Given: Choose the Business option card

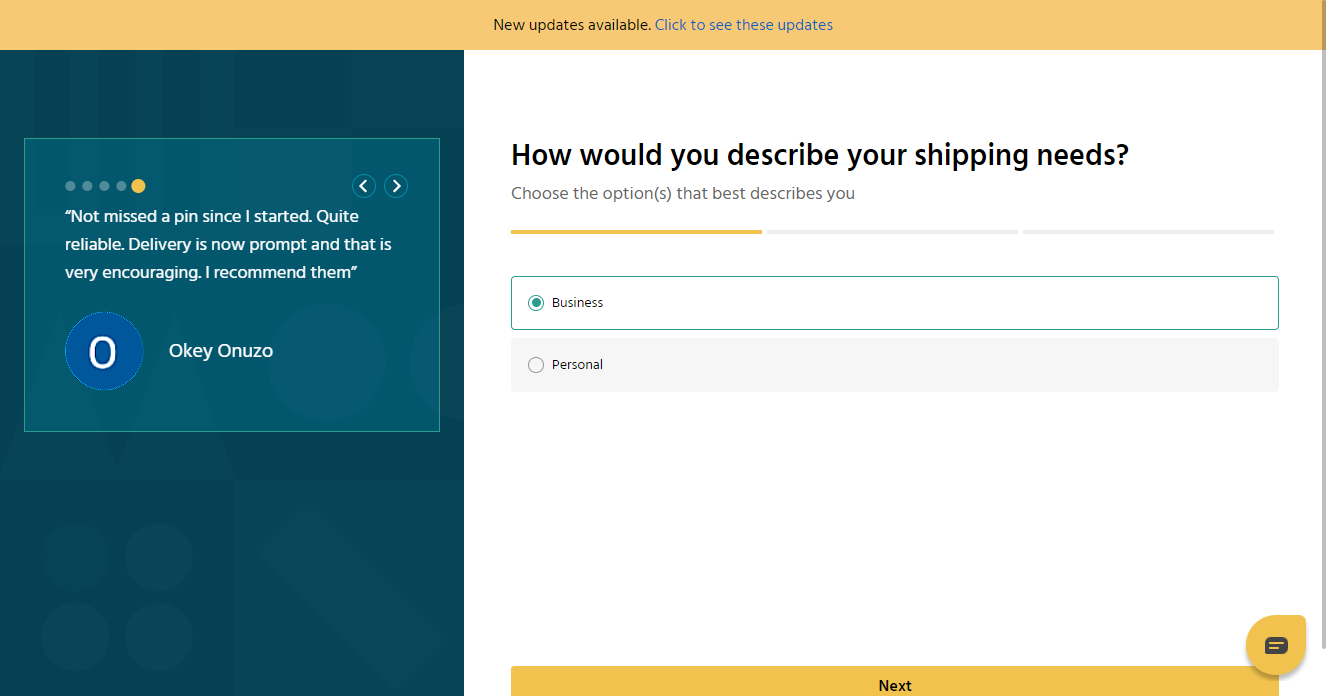Looking at the screenshot, I should click(895, 303).
